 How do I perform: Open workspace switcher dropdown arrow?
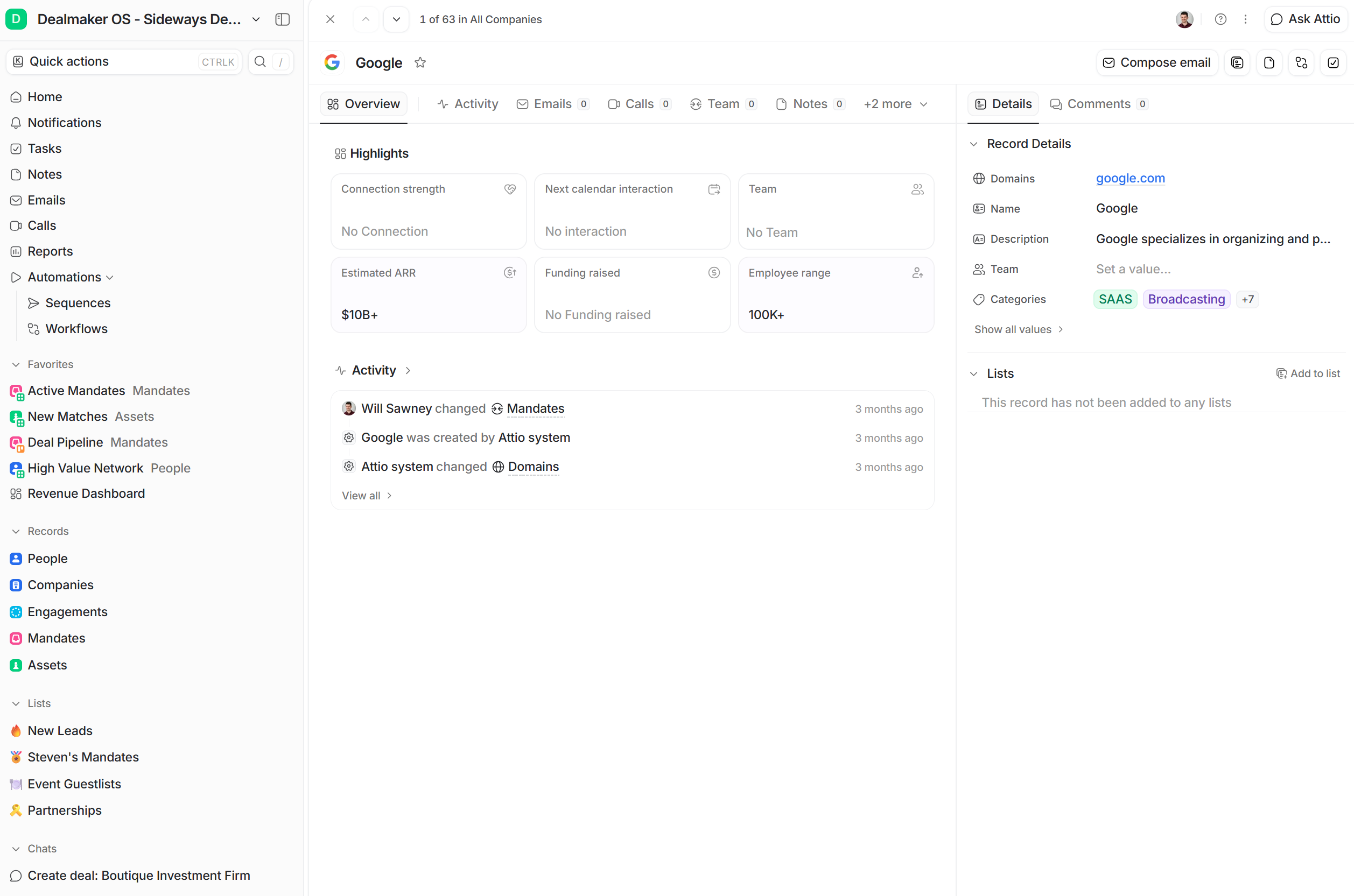point(256,19)
